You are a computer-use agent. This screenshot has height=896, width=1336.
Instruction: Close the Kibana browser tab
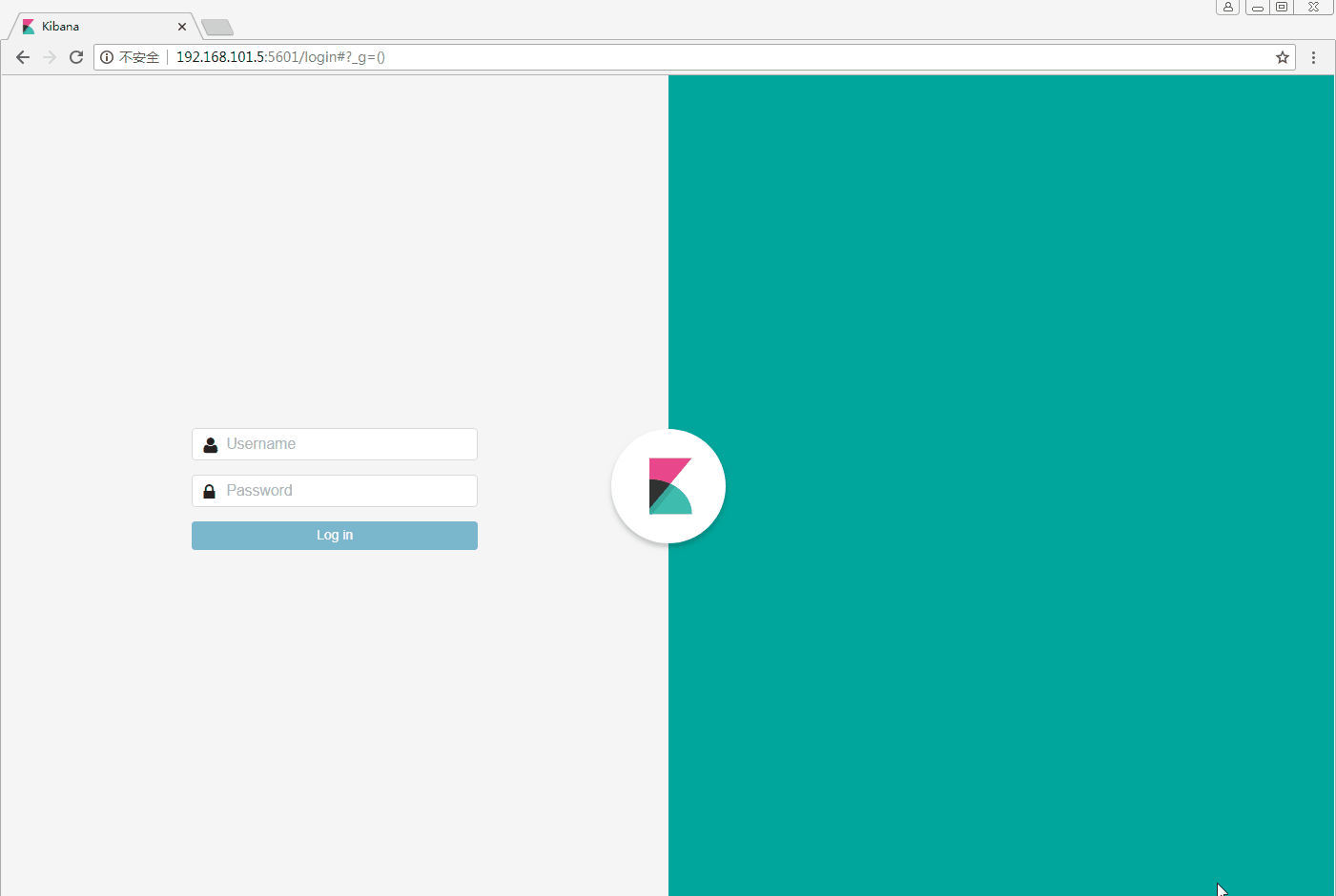pos(182,27)
